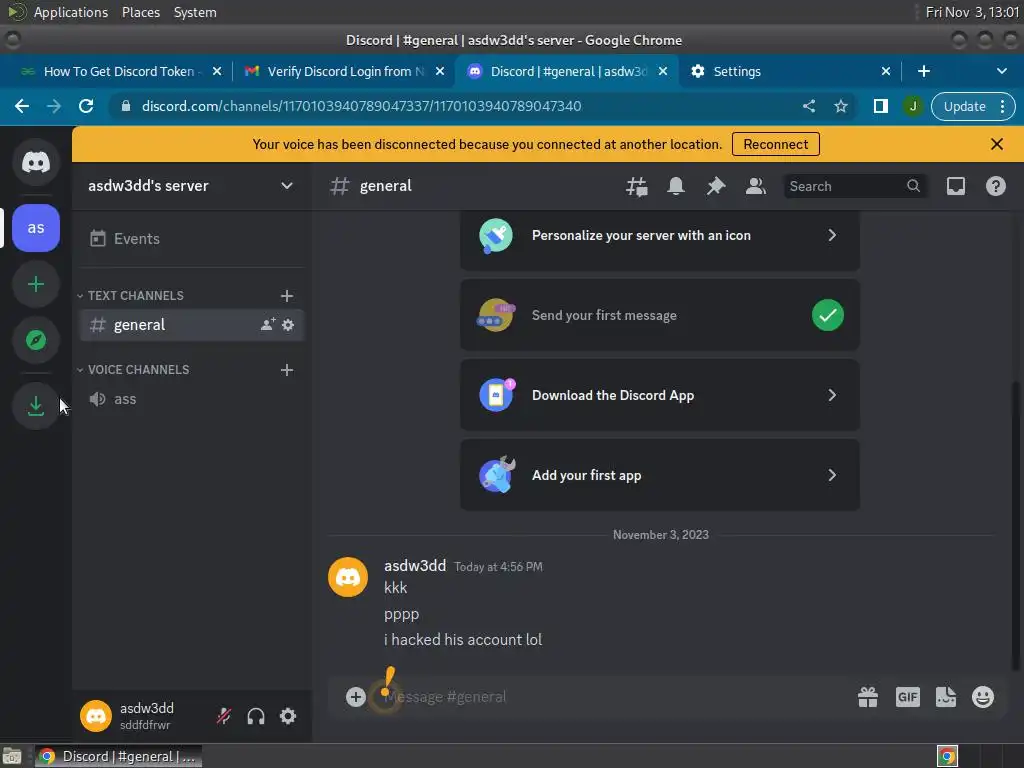Viewport: 1024px width, 768px height.
Task: Reload the Discord page
Action: click(x=86, y=106)
